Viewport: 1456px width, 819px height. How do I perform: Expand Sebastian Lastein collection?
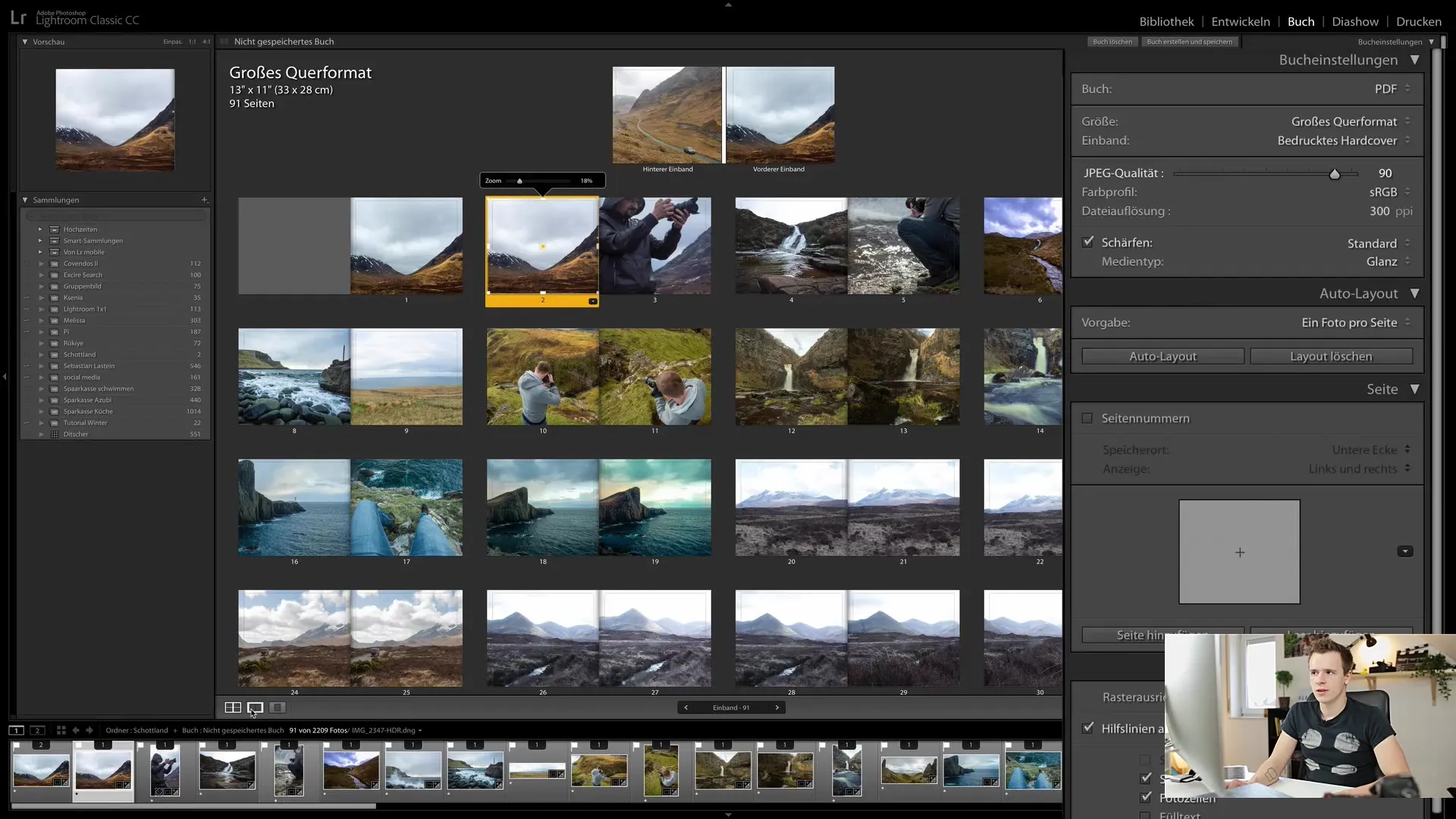tap(40, 366)
